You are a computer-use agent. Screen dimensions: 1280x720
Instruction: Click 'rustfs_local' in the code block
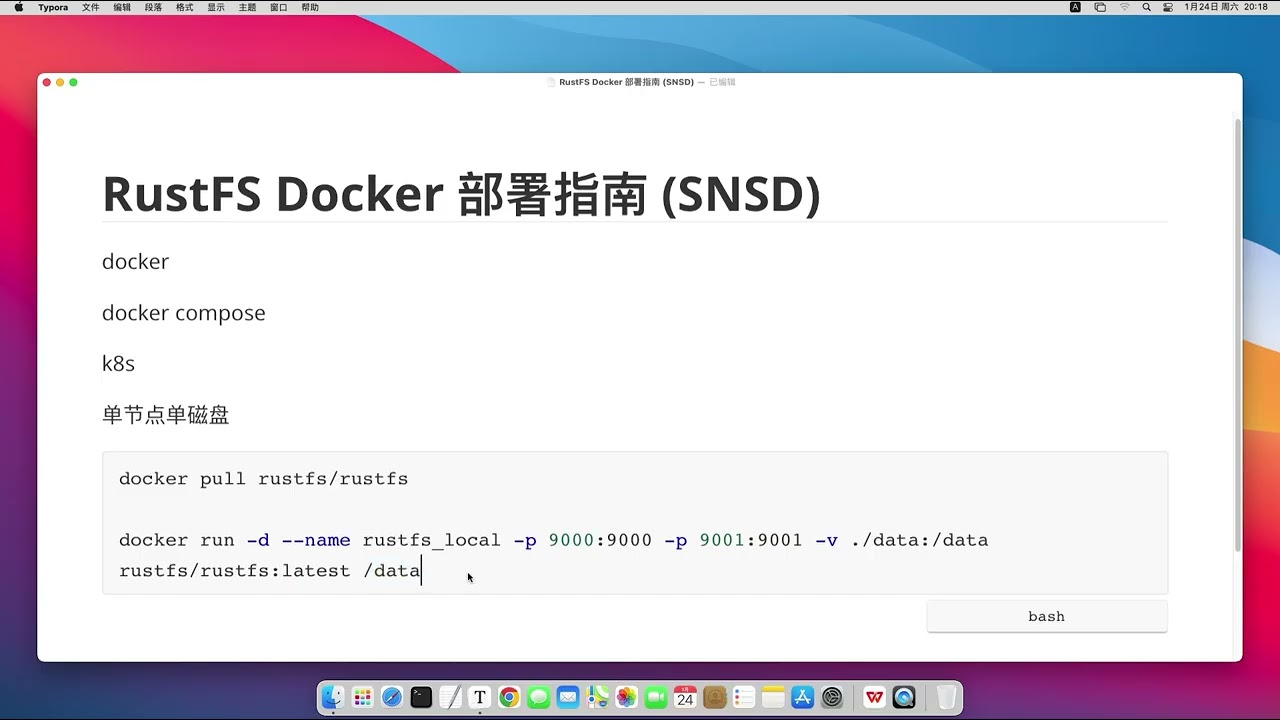(x=431, y=540)
